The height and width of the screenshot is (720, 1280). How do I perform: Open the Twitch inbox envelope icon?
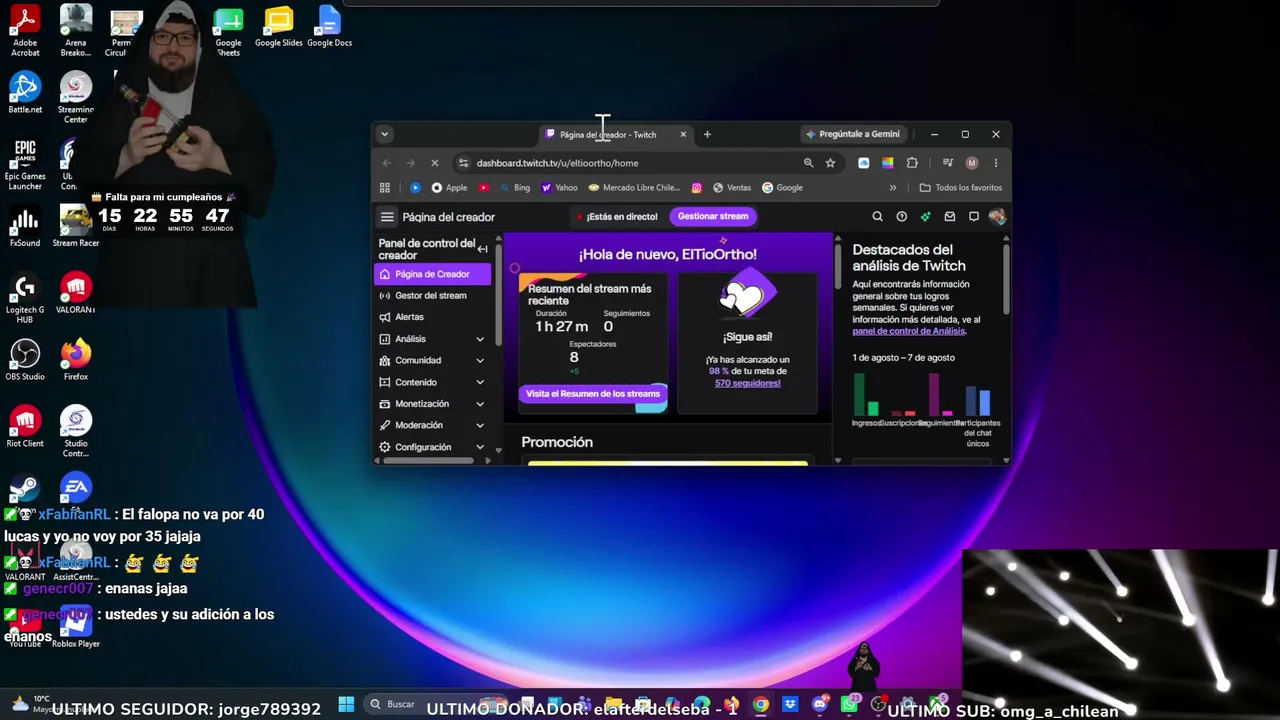point(949,217)
